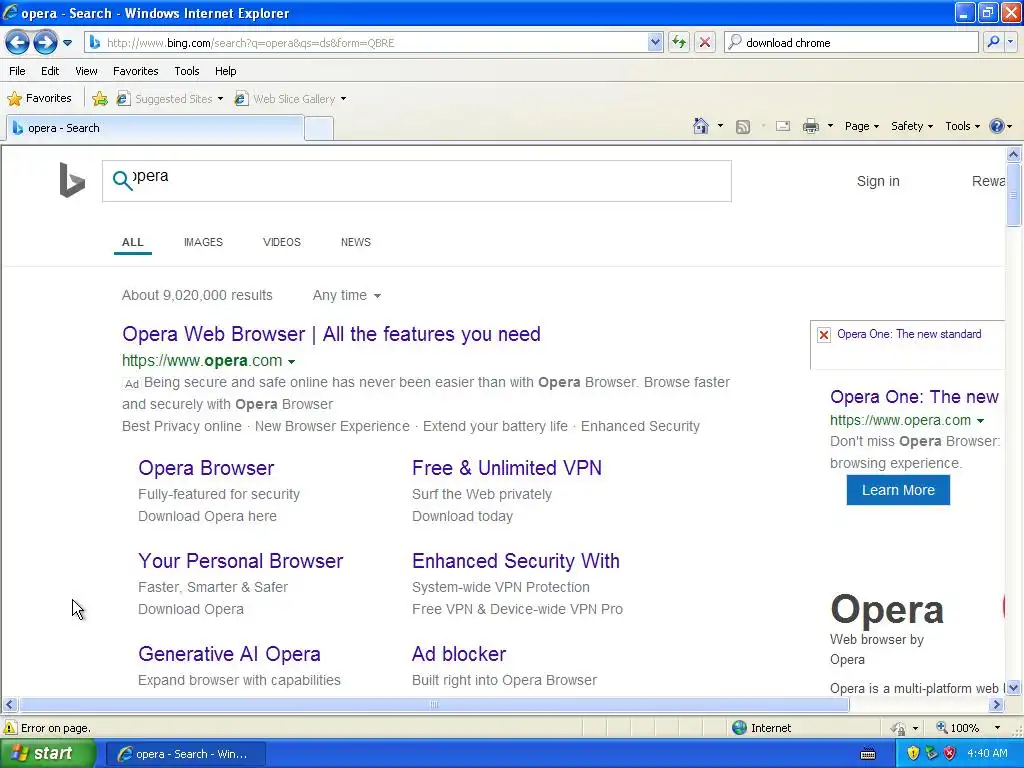1024x768 pixels.
Task: Click the magnifier search button in toolbar
Action: 993,42
